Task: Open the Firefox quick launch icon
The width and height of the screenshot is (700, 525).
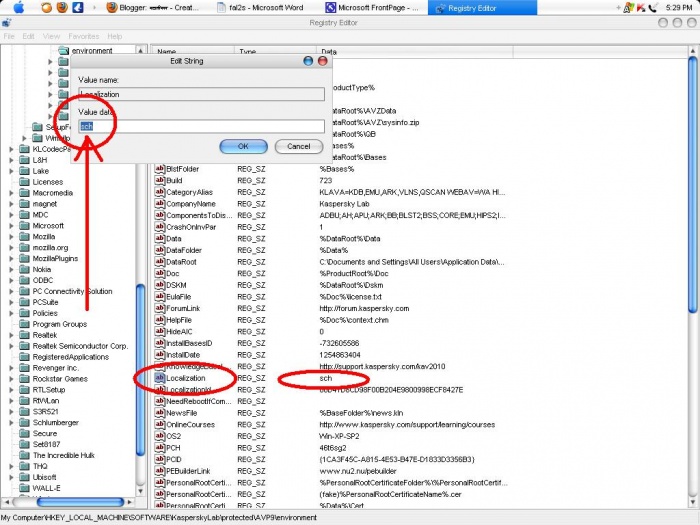Action: coord(62,7)
